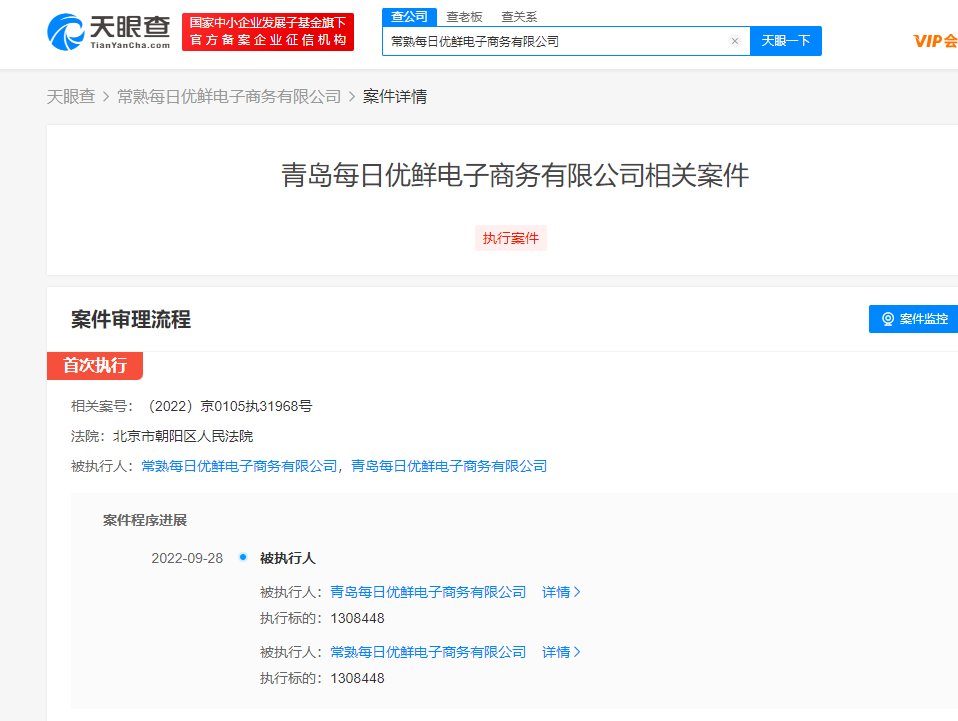Expand 详情 next to 青岛每日优鲜电子商务有限公司
This screenshot has width=958, height=721.
[x=561, y=592]
